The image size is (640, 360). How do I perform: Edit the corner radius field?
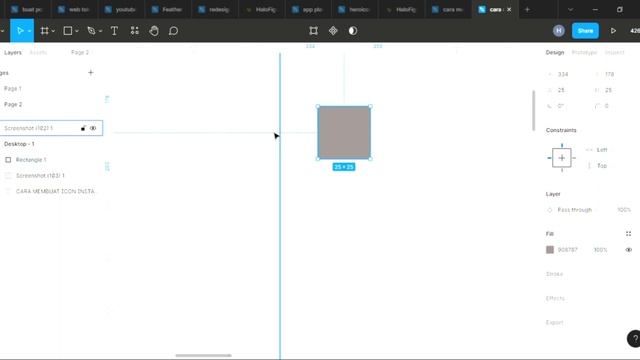[x=607, y=106]
